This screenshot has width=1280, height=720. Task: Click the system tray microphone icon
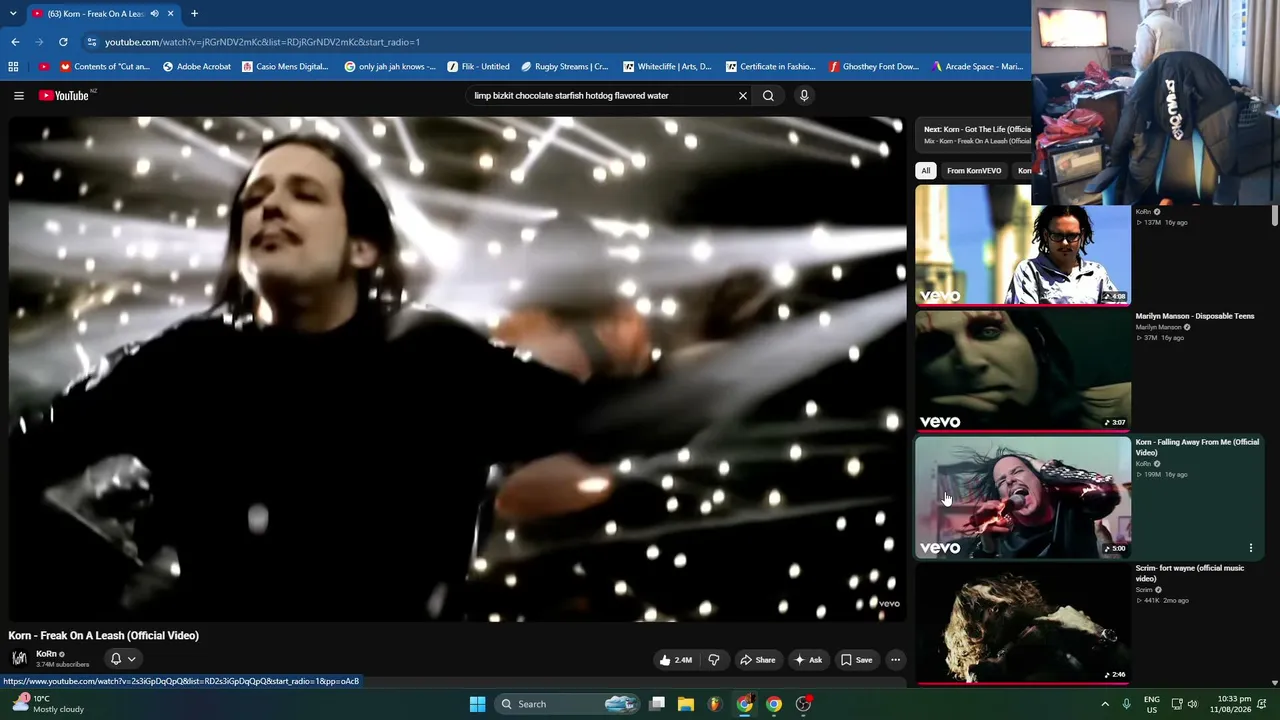[1127, 704]
